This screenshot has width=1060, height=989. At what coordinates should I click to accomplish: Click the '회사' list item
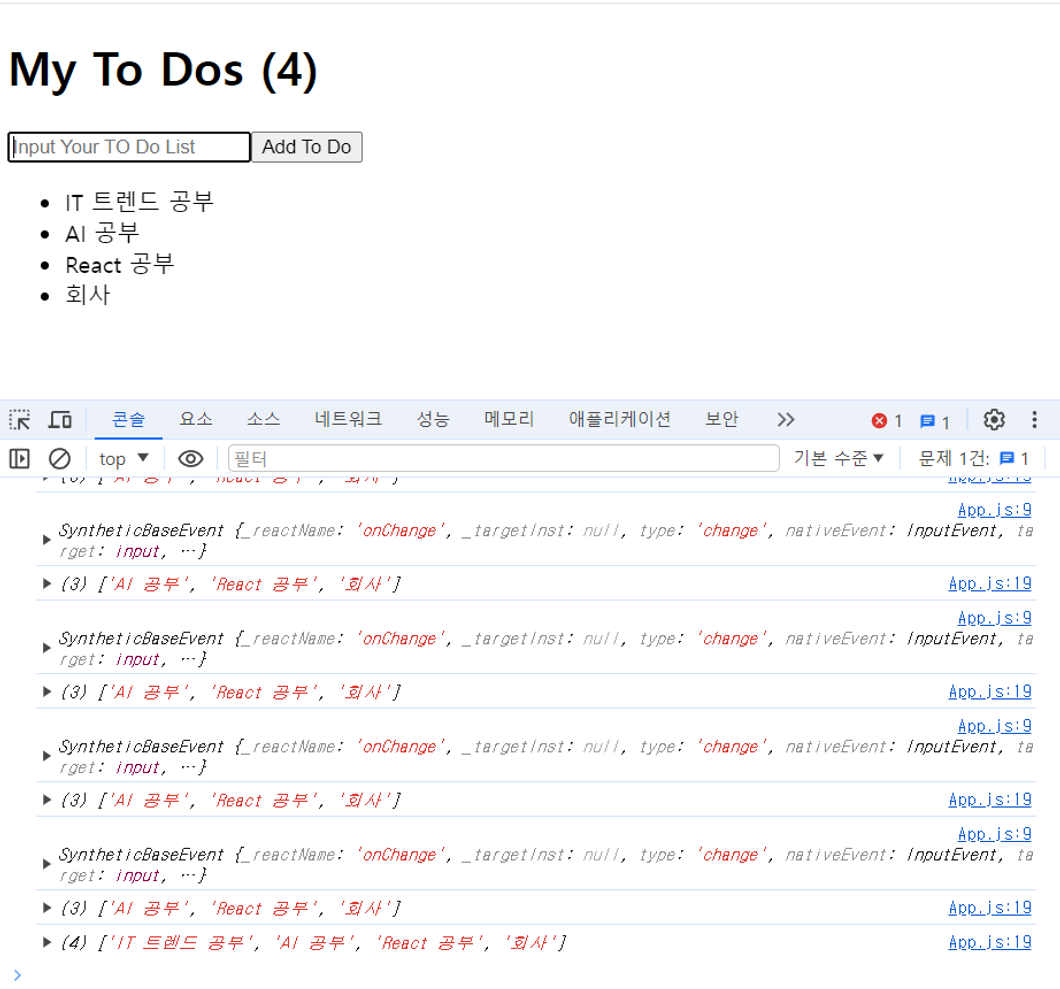[x=87, y=295]
